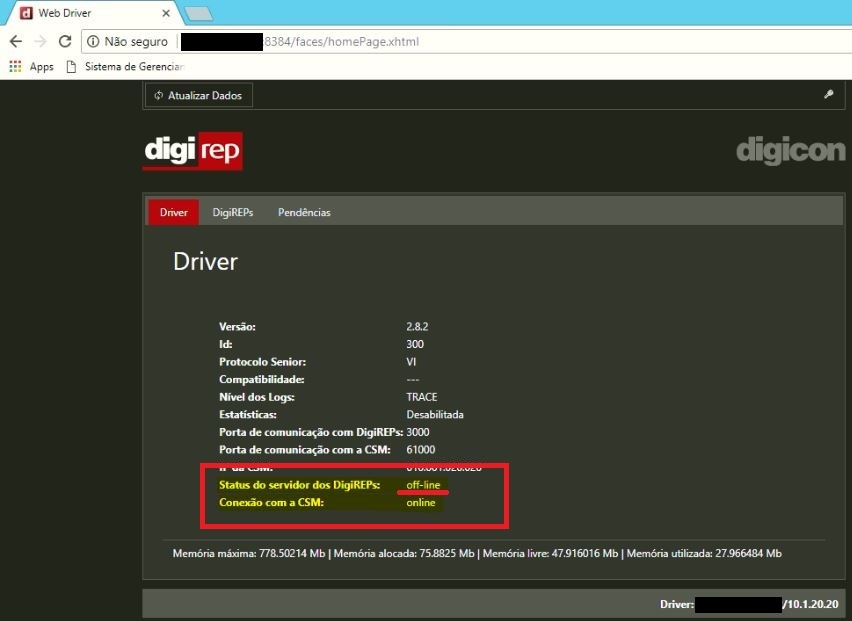852x621 pixels.
Task: Close the Web Driver browser tab
Action: pyautogui.click(x=165, y=13)
